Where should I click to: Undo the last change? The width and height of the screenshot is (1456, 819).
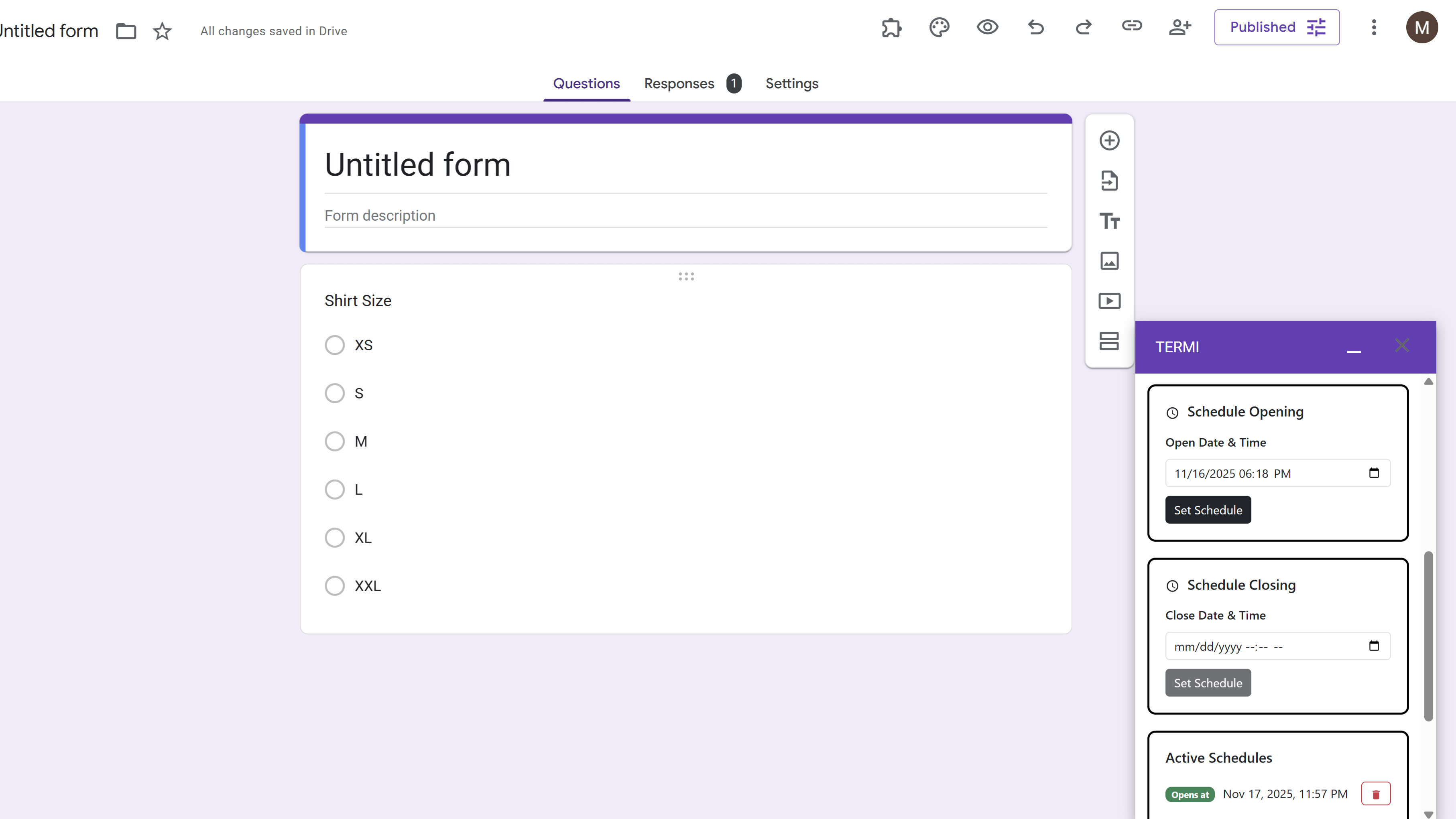(x=1035, y=27)
